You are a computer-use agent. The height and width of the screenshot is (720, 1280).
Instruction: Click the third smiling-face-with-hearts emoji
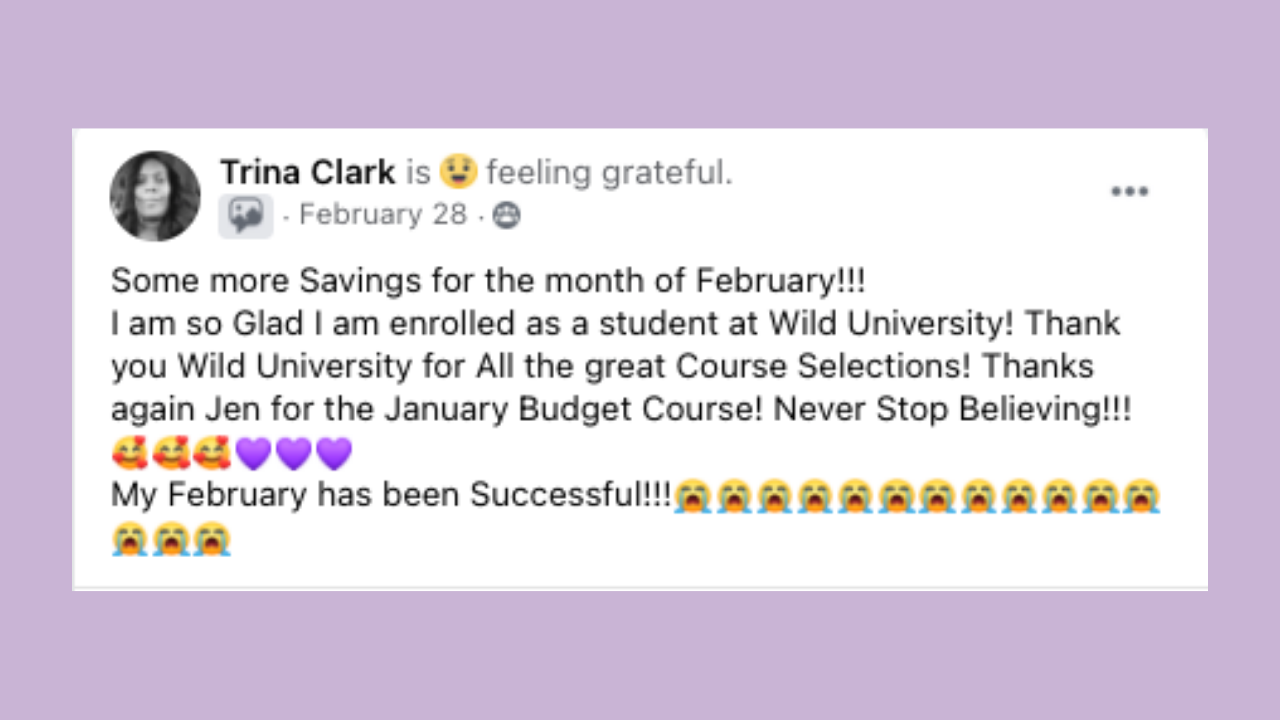pos(212,455)
